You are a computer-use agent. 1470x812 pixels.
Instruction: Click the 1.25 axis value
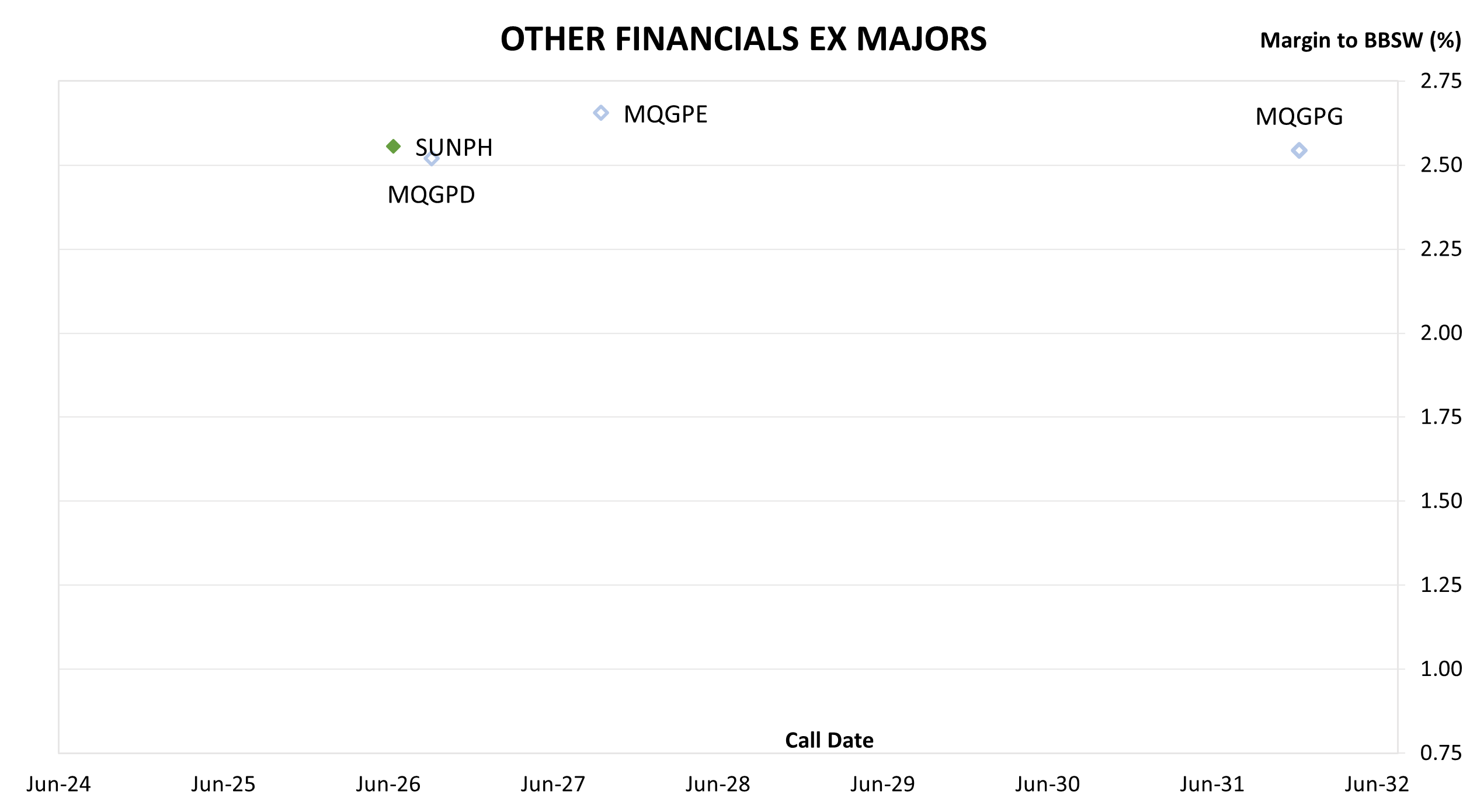point(1441,585)
